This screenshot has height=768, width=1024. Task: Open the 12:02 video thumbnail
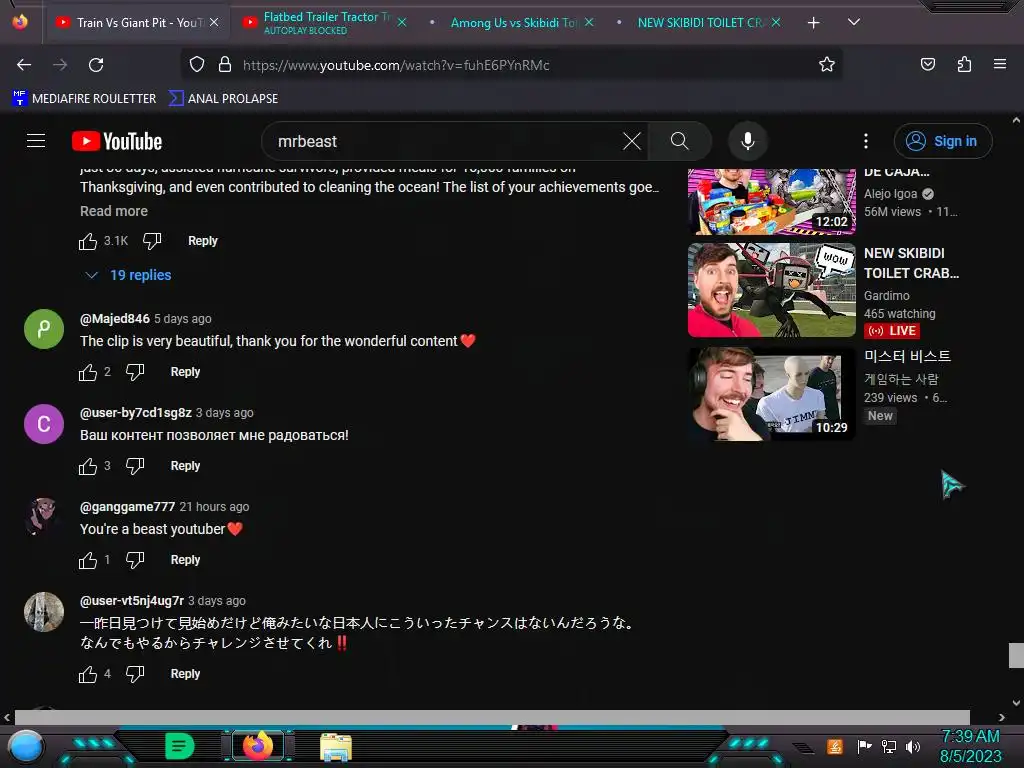(771, 202)
